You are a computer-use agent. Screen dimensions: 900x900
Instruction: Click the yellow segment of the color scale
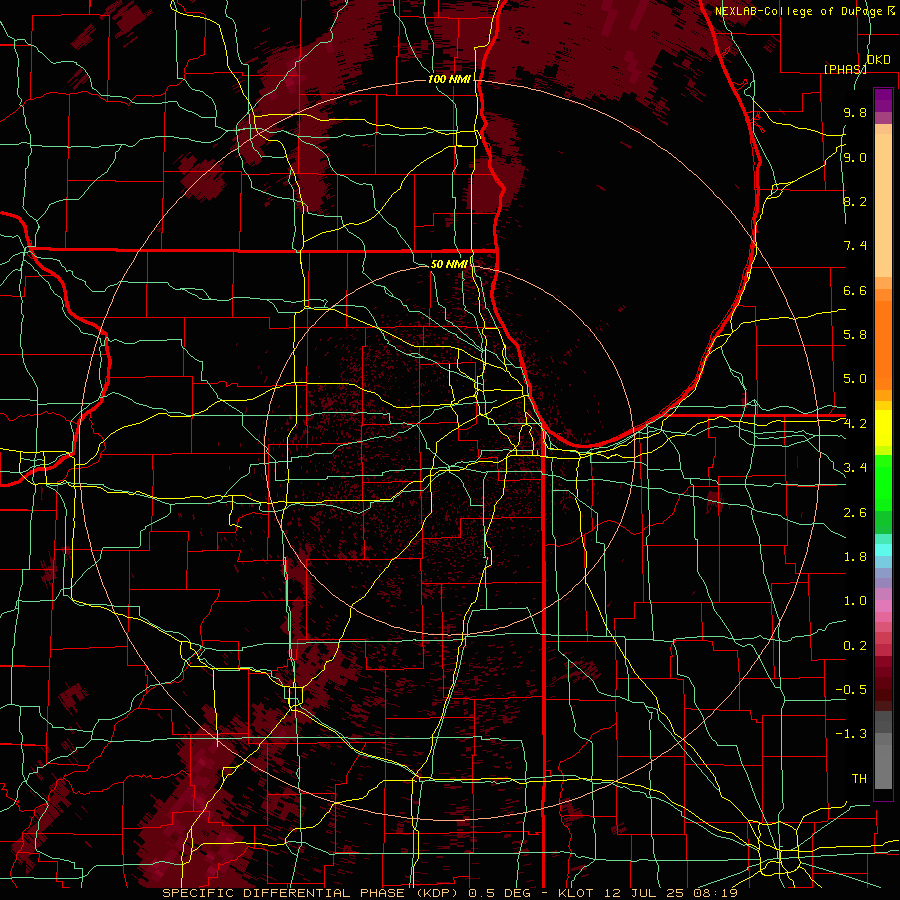[883, 428]
